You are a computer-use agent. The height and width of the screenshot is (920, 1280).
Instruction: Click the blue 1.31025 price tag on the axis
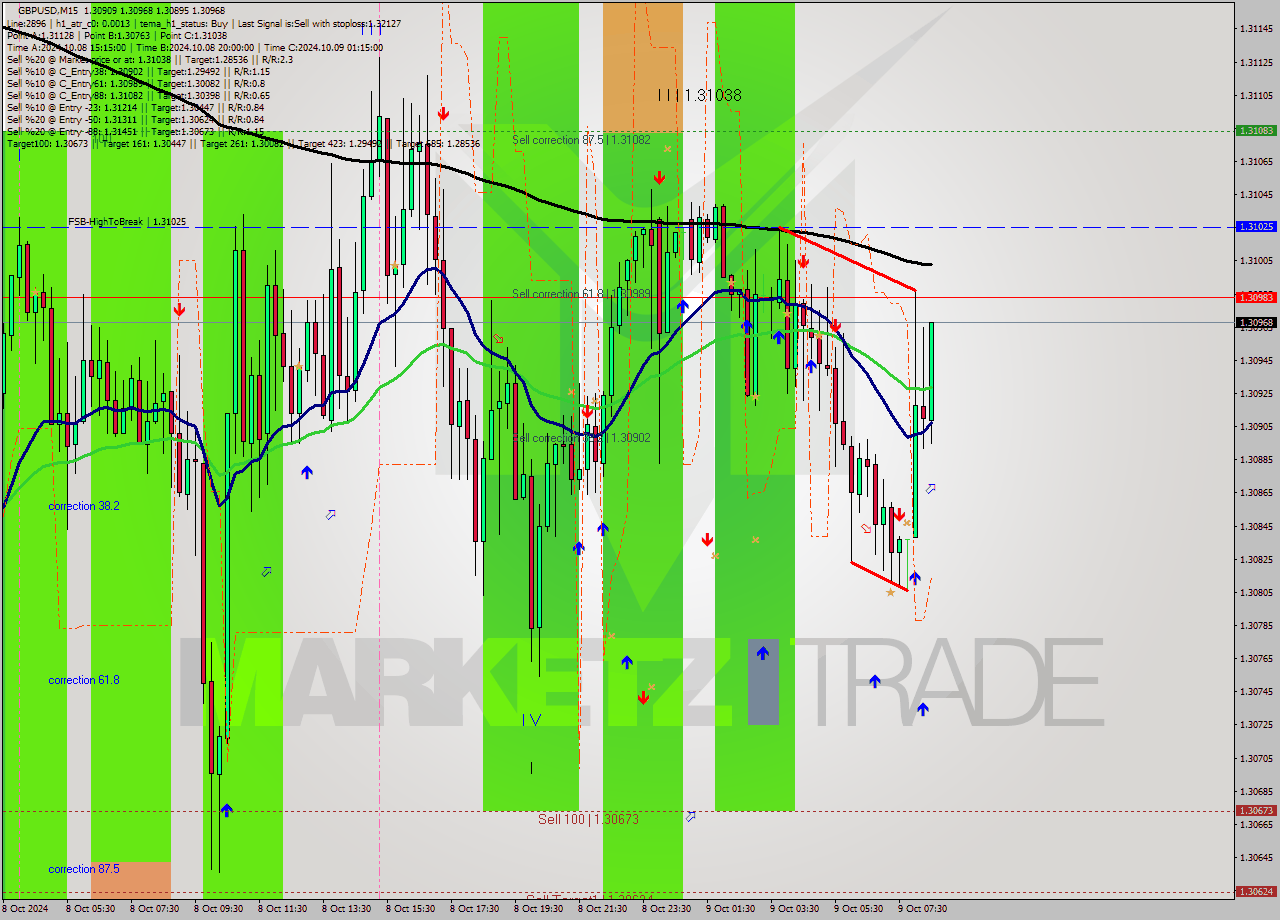[x=1256, y=227]
